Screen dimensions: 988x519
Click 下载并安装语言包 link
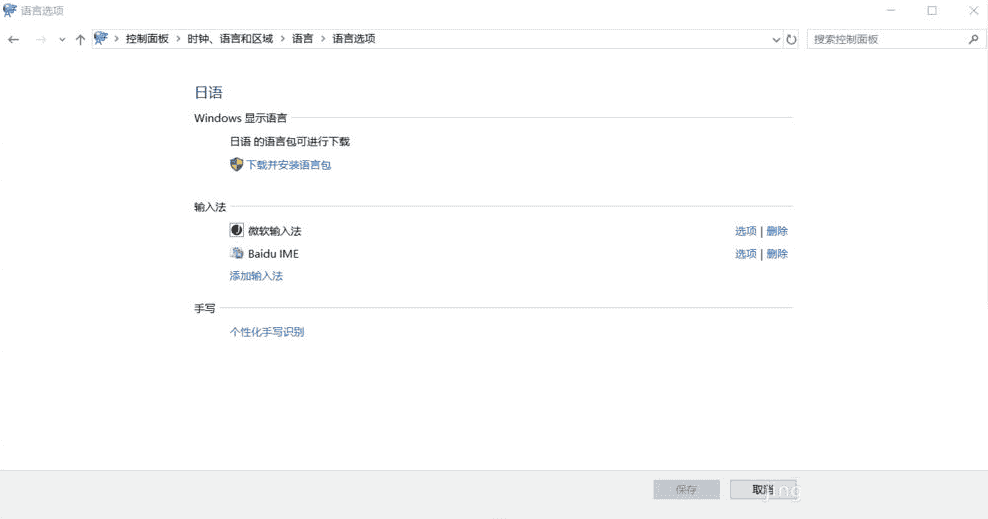click(x=289, y=165)
